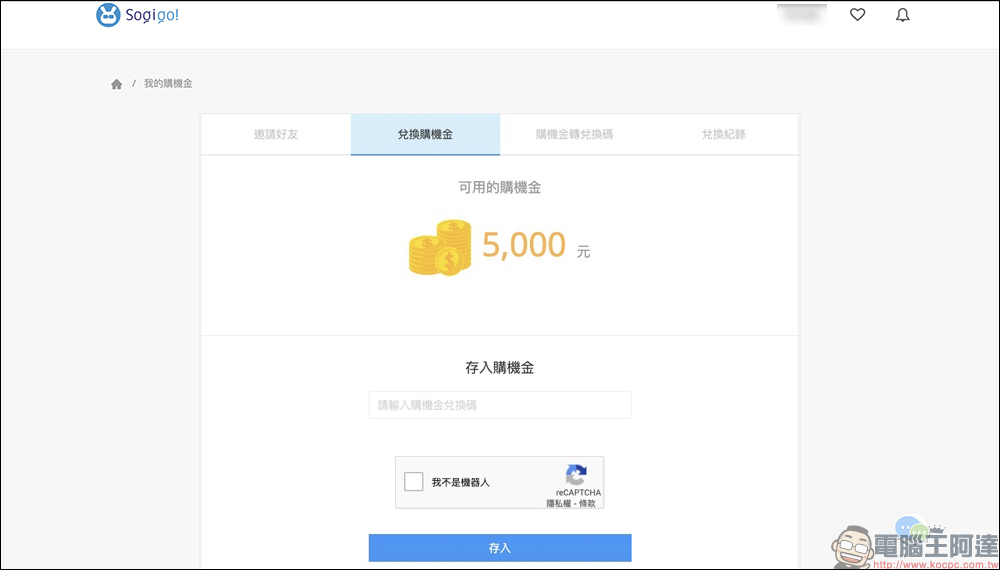Open the Sogi go! logo homepage
The image size is (1000, 570).
tap(137, 15)
